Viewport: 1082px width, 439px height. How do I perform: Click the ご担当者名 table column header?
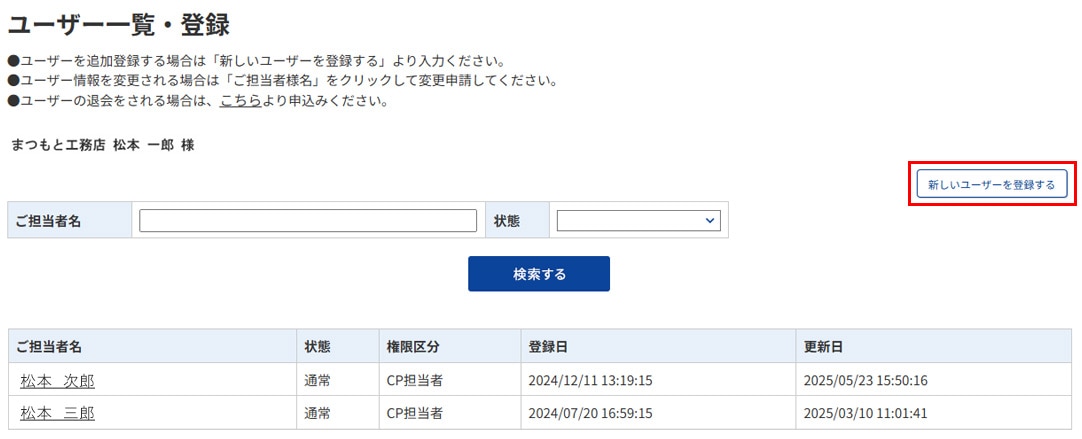point(49,347)
